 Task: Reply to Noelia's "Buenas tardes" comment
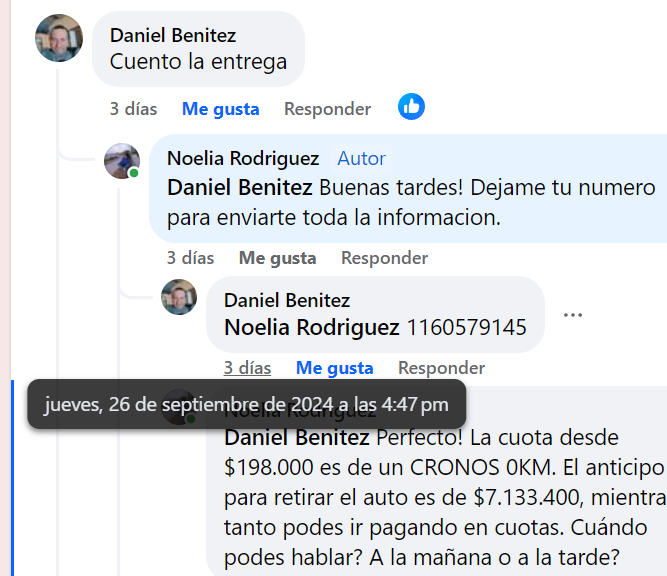384,258
